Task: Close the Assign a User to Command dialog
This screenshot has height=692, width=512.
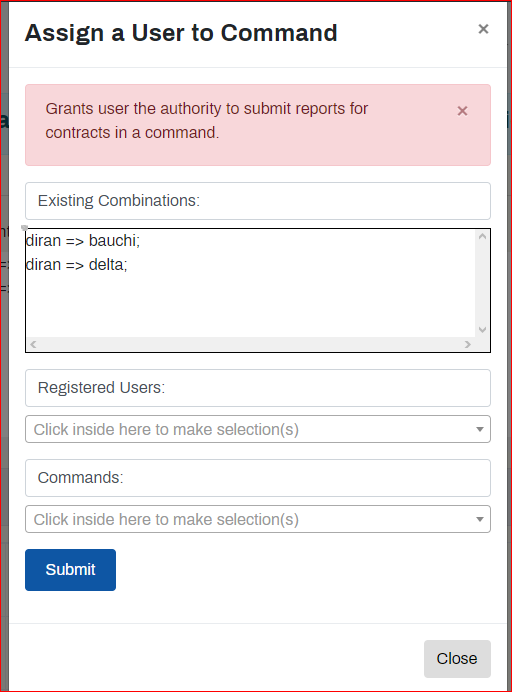Action: [x=483, y=29]
